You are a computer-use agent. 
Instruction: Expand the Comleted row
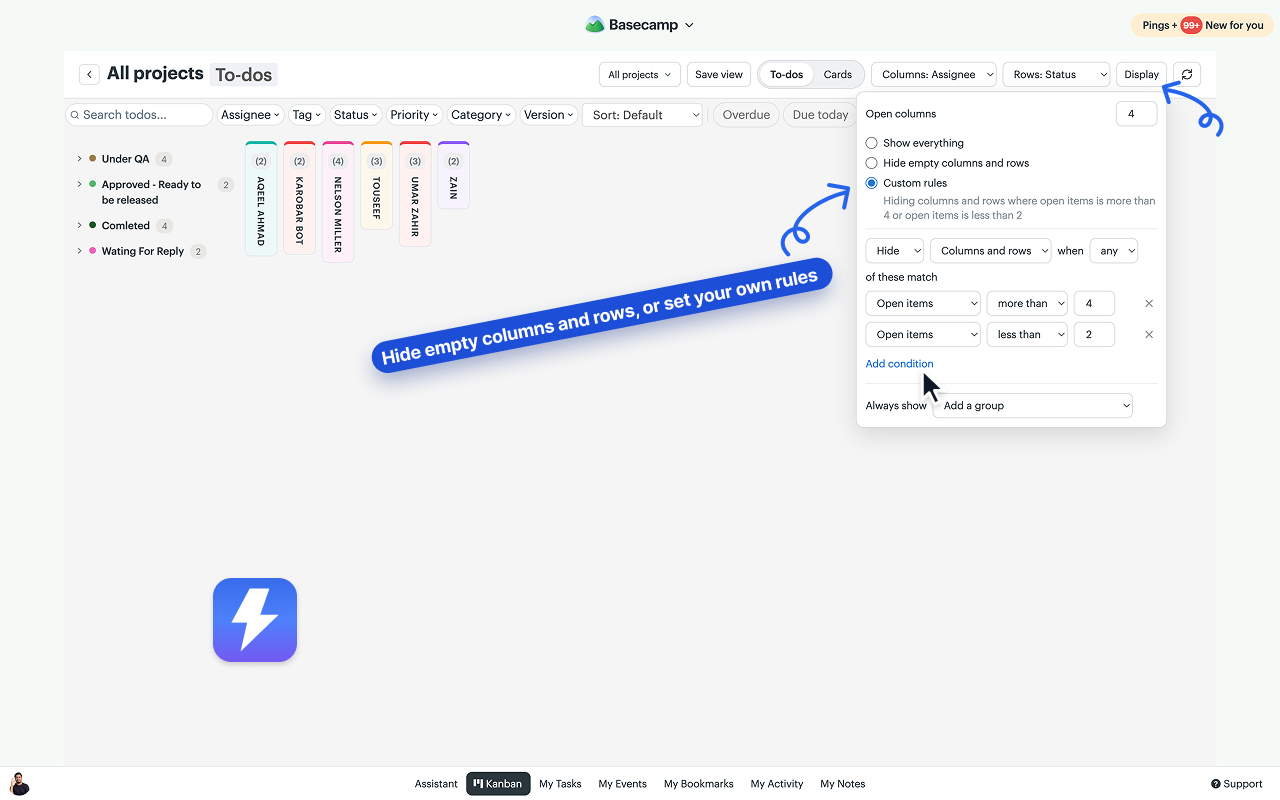click(80, 226)
